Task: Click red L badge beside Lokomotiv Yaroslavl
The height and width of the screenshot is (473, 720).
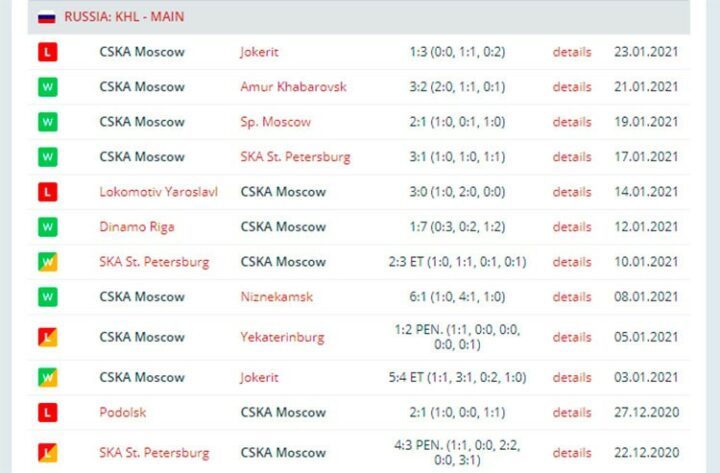Action: [48, 192]
